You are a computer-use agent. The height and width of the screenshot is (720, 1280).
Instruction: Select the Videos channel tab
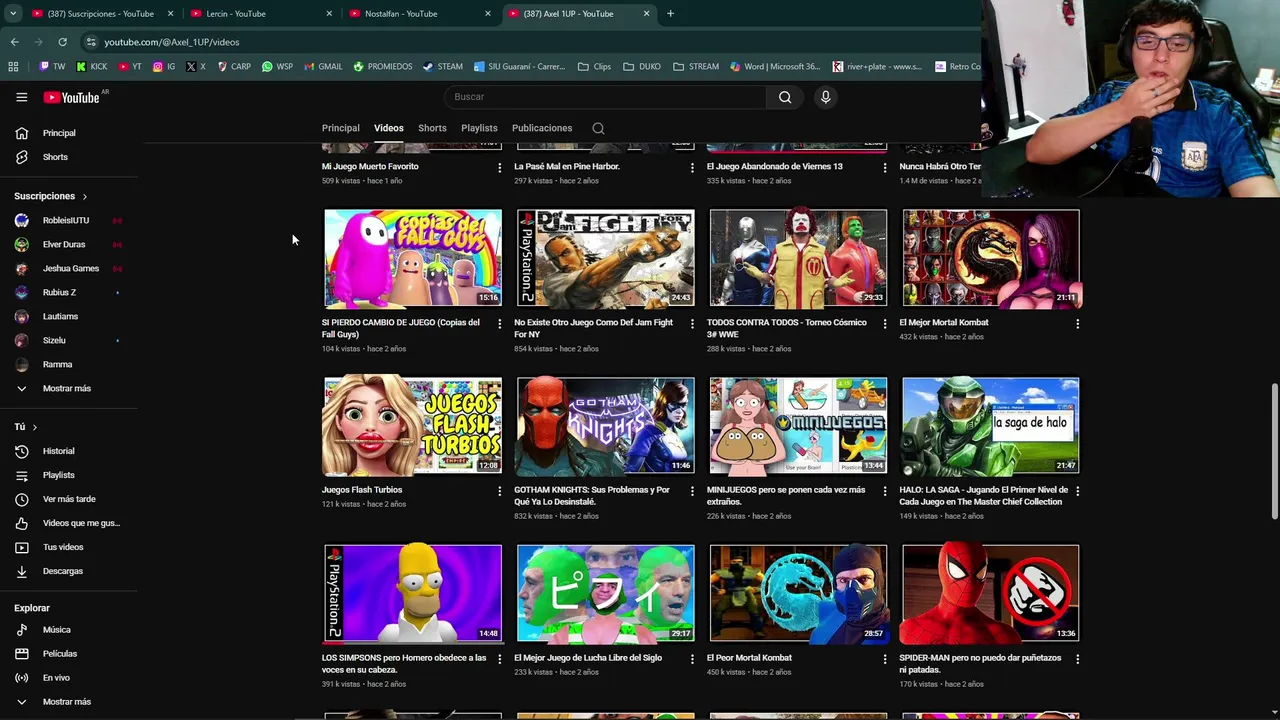(388, 128)
